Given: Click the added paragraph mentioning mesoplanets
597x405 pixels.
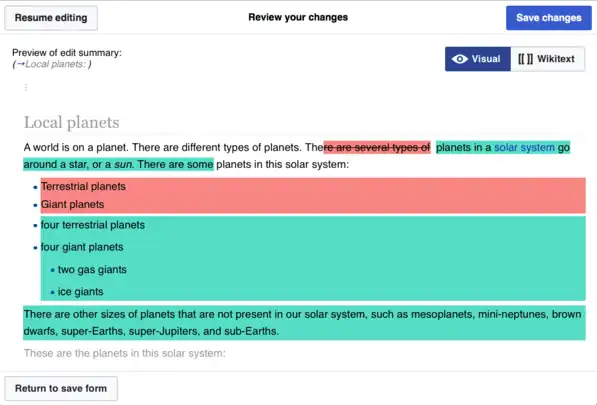Looking at the screenshot, I should [x=304, y=323].
